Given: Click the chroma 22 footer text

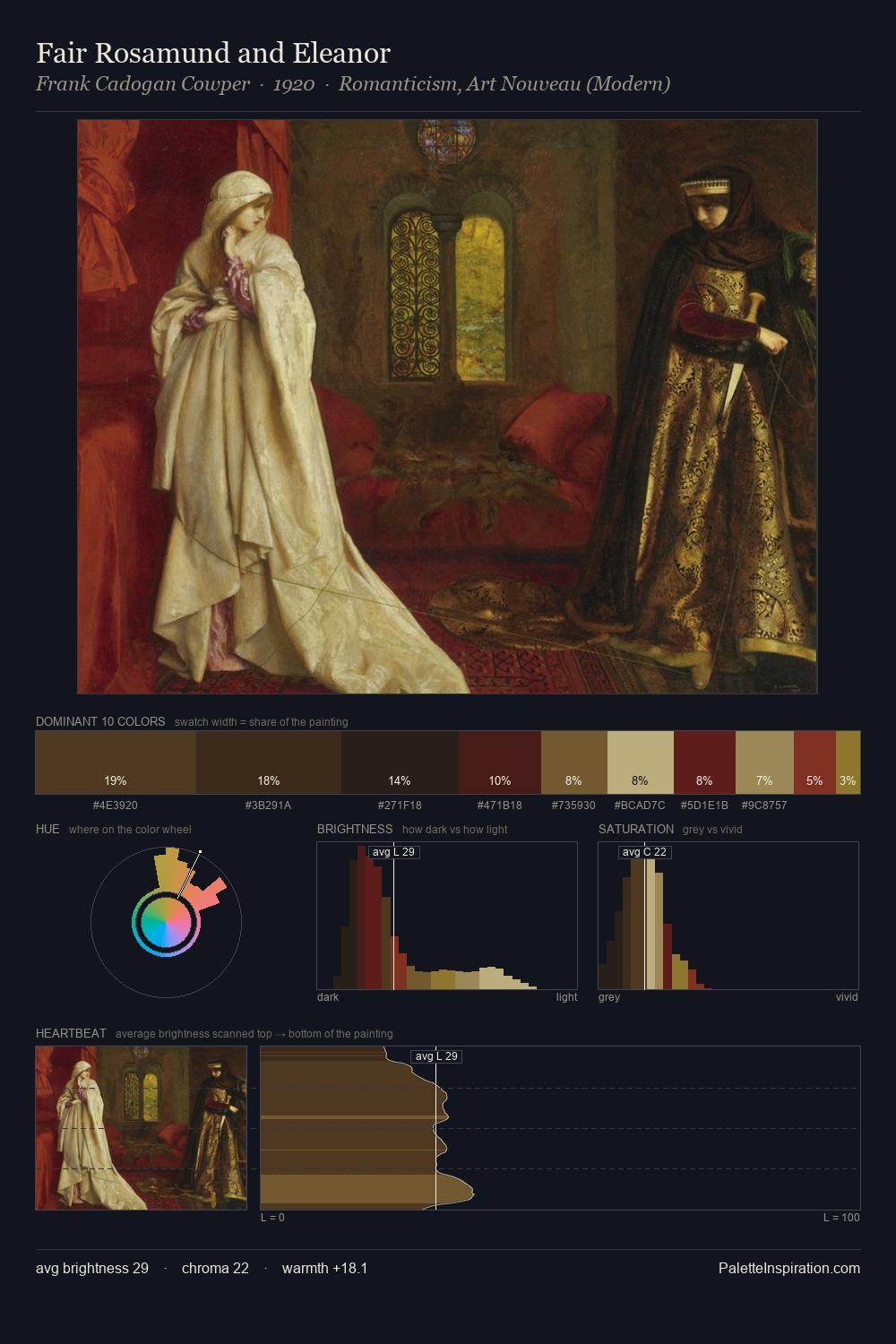Looking at the screenshot, I should tap(215, 1268).
